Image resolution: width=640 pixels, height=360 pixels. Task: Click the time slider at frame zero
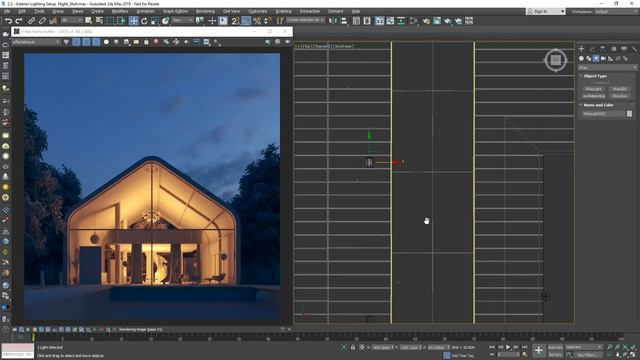click(x=33, y=338)
